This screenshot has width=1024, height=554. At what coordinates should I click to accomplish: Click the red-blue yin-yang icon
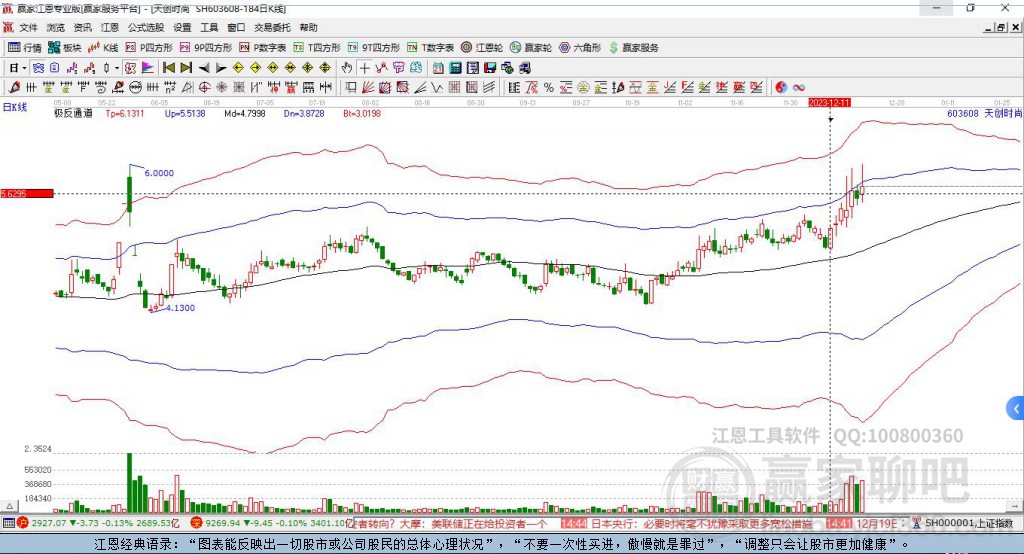782,87
